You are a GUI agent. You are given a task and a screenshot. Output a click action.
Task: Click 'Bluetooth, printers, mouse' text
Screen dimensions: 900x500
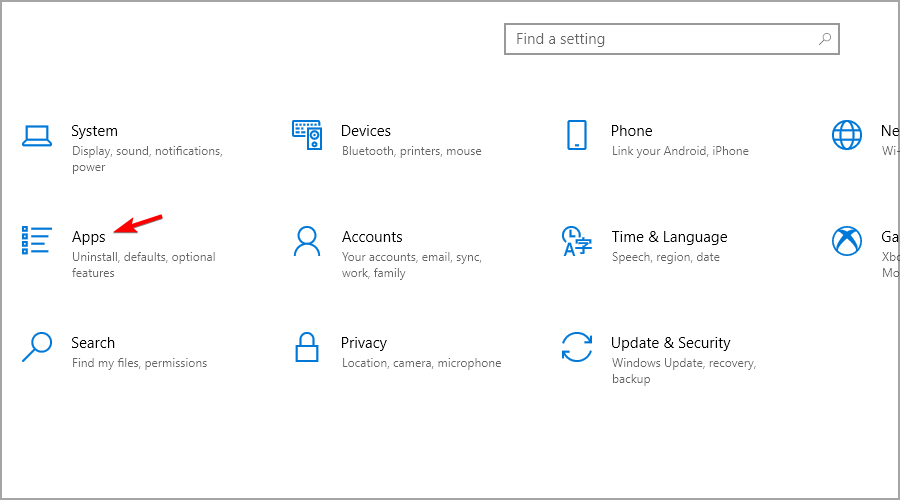[412, 151]
